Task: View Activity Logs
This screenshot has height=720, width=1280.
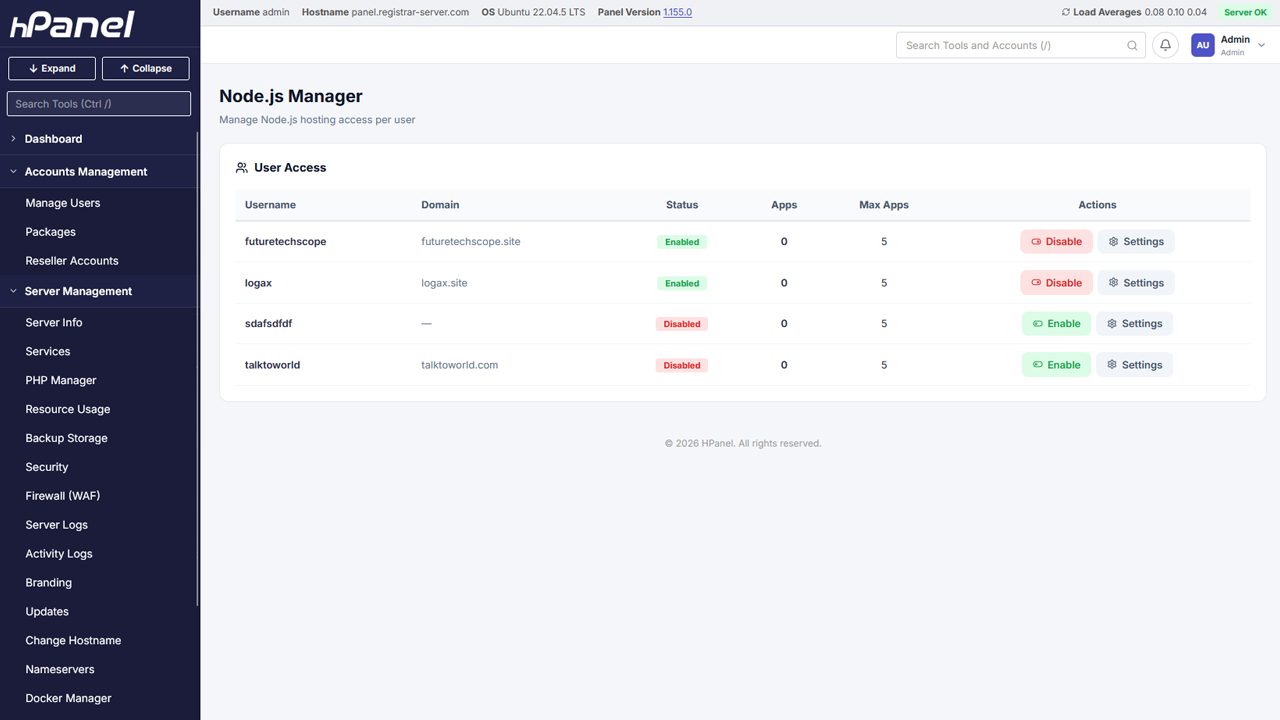Action: 59,554
